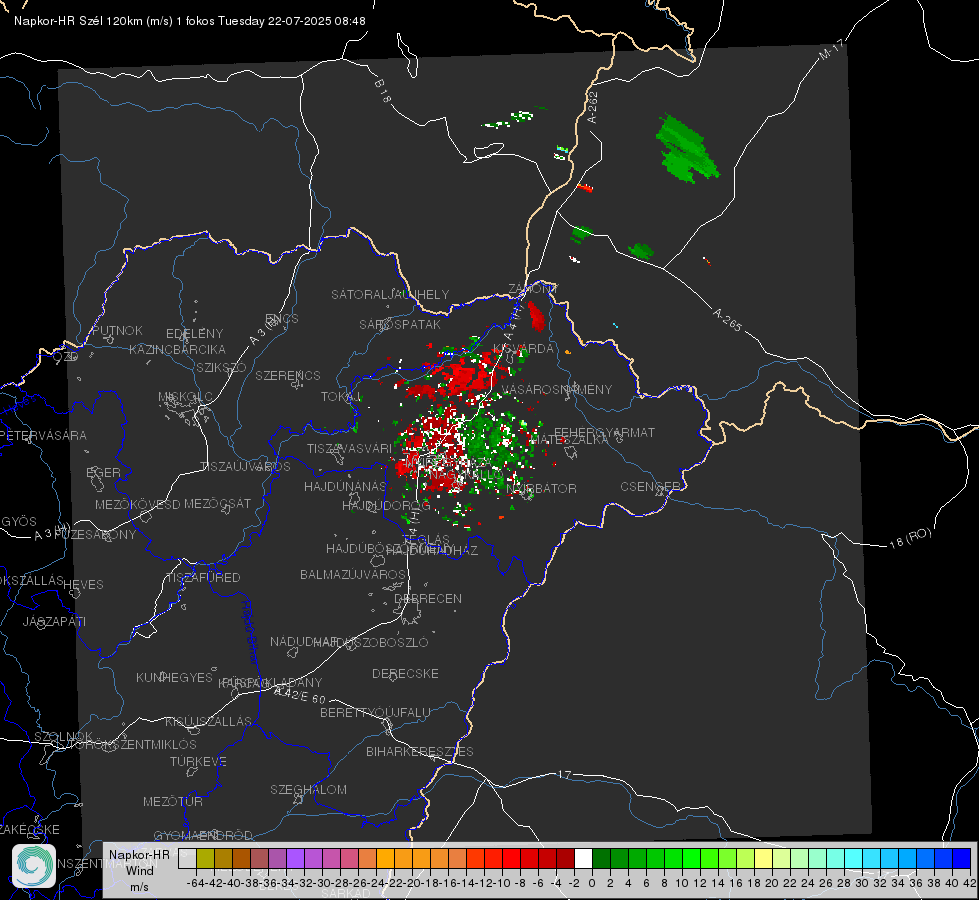Click the white swatch in the wind legend
The image size is (979, 900).
click(x=583, y=858)
